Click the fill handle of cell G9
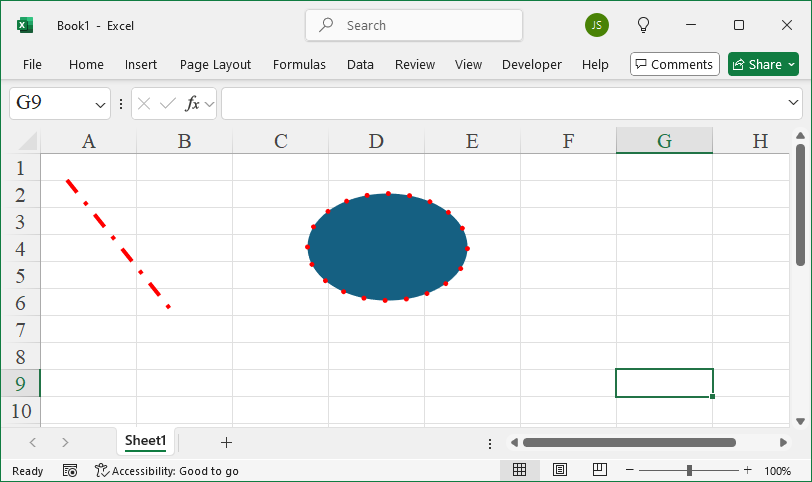Screen dimensions: 812x482 coord(713,396)
